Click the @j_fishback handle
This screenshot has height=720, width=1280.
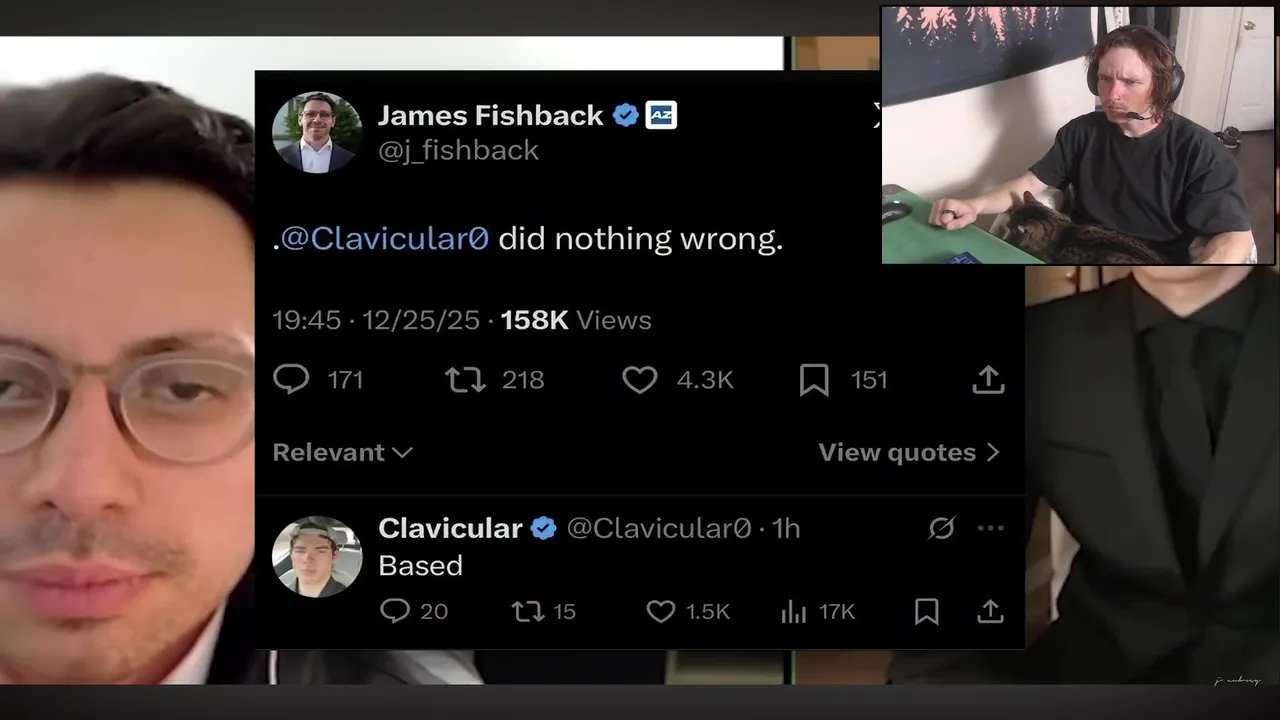tap(458, 150)
